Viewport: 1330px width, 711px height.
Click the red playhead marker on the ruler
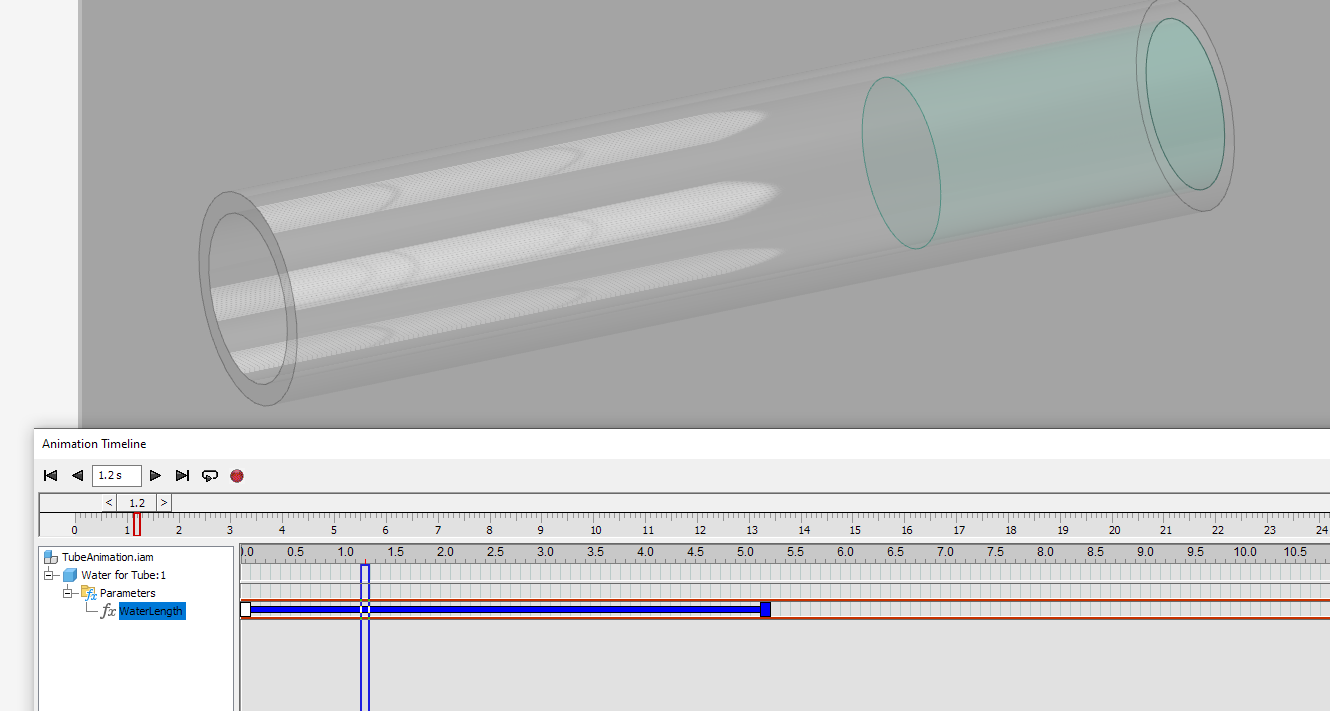(x=137, y=523)
